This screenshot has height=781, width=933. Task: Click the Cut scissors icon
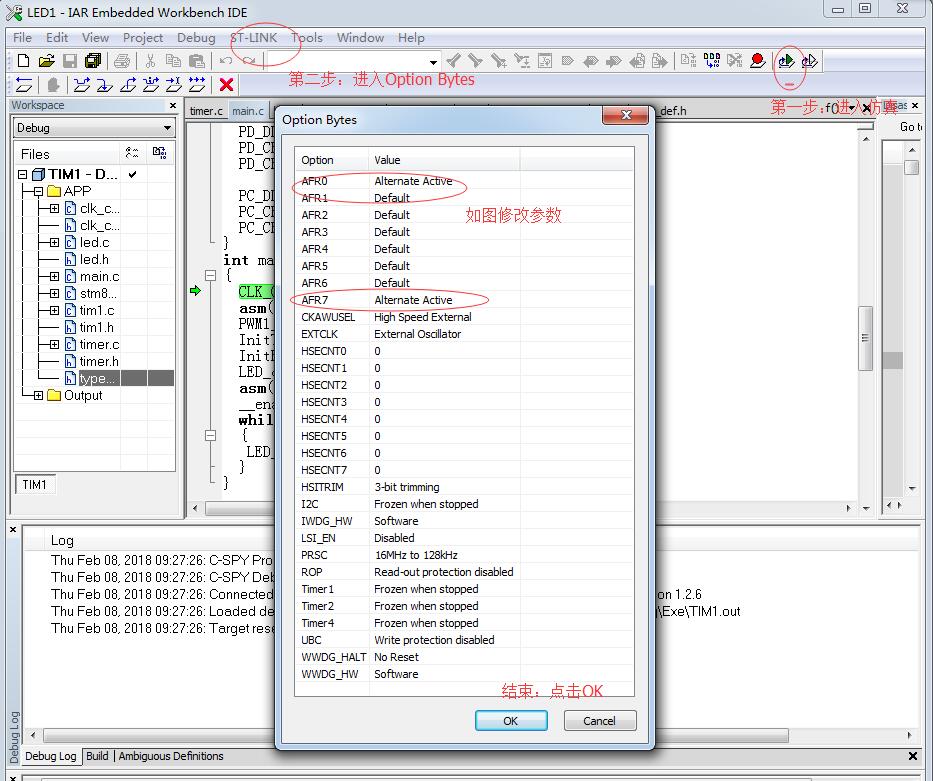click(x=150, y=61)
